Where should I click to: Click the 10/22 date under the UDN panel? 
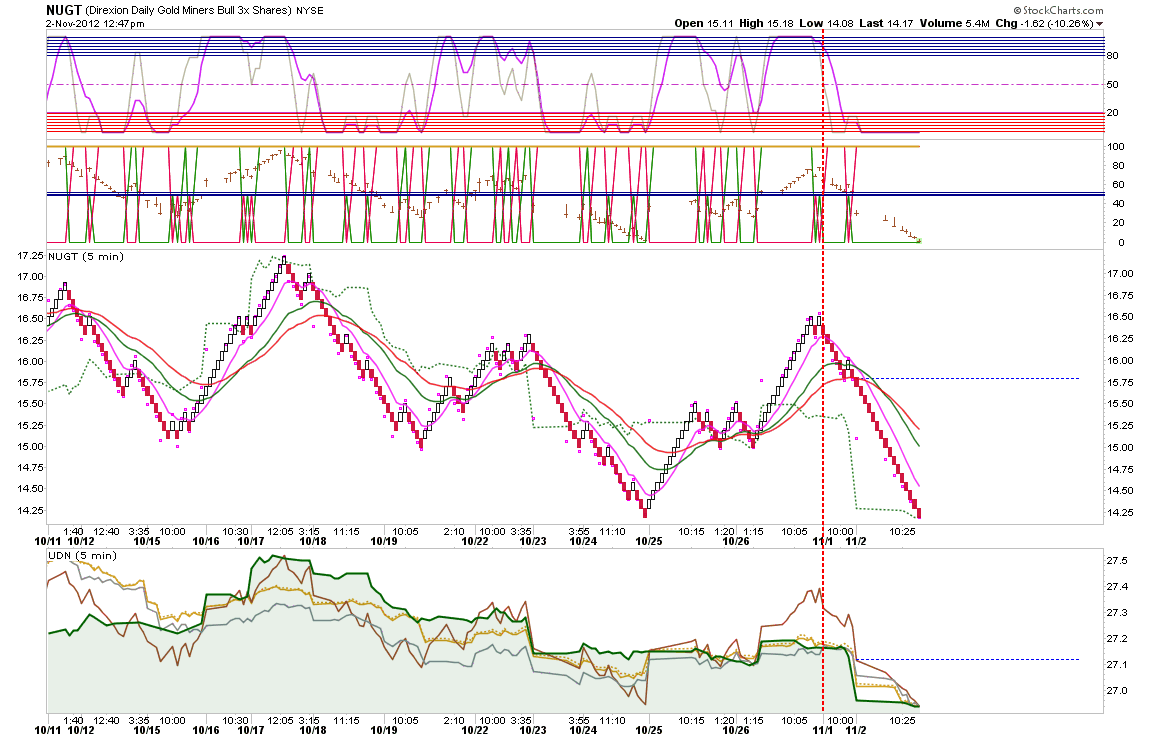(x=475, y=730)
